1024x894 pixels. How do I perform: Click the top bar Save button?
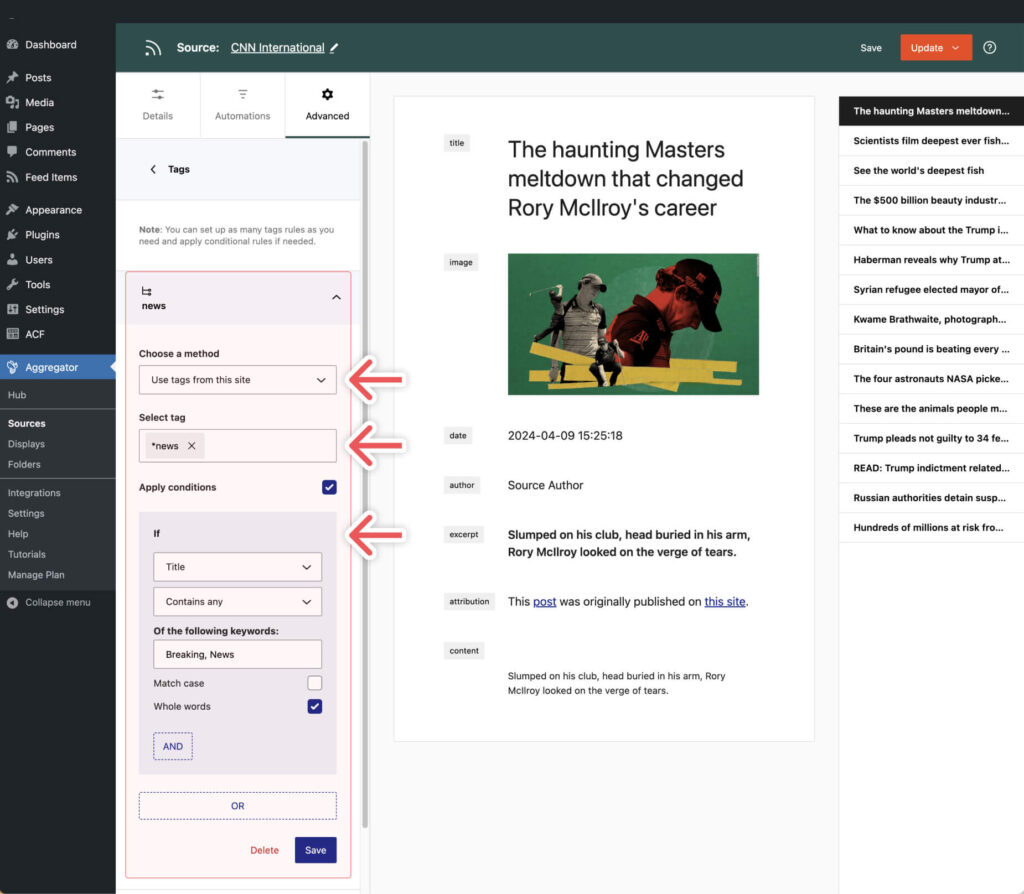871,48
